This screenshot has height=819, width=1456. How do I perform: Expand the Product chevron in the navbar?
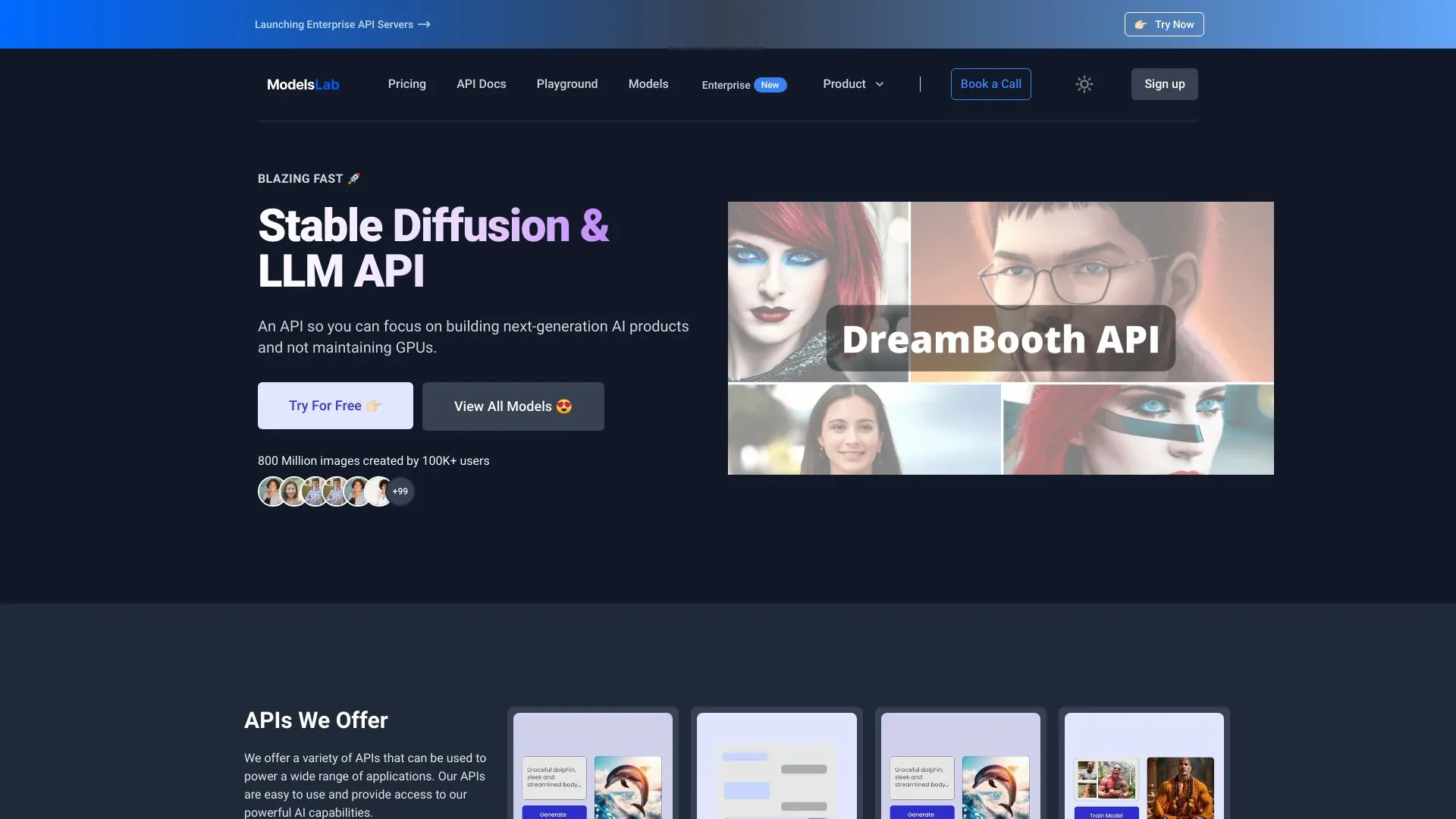tap(880, 84)
